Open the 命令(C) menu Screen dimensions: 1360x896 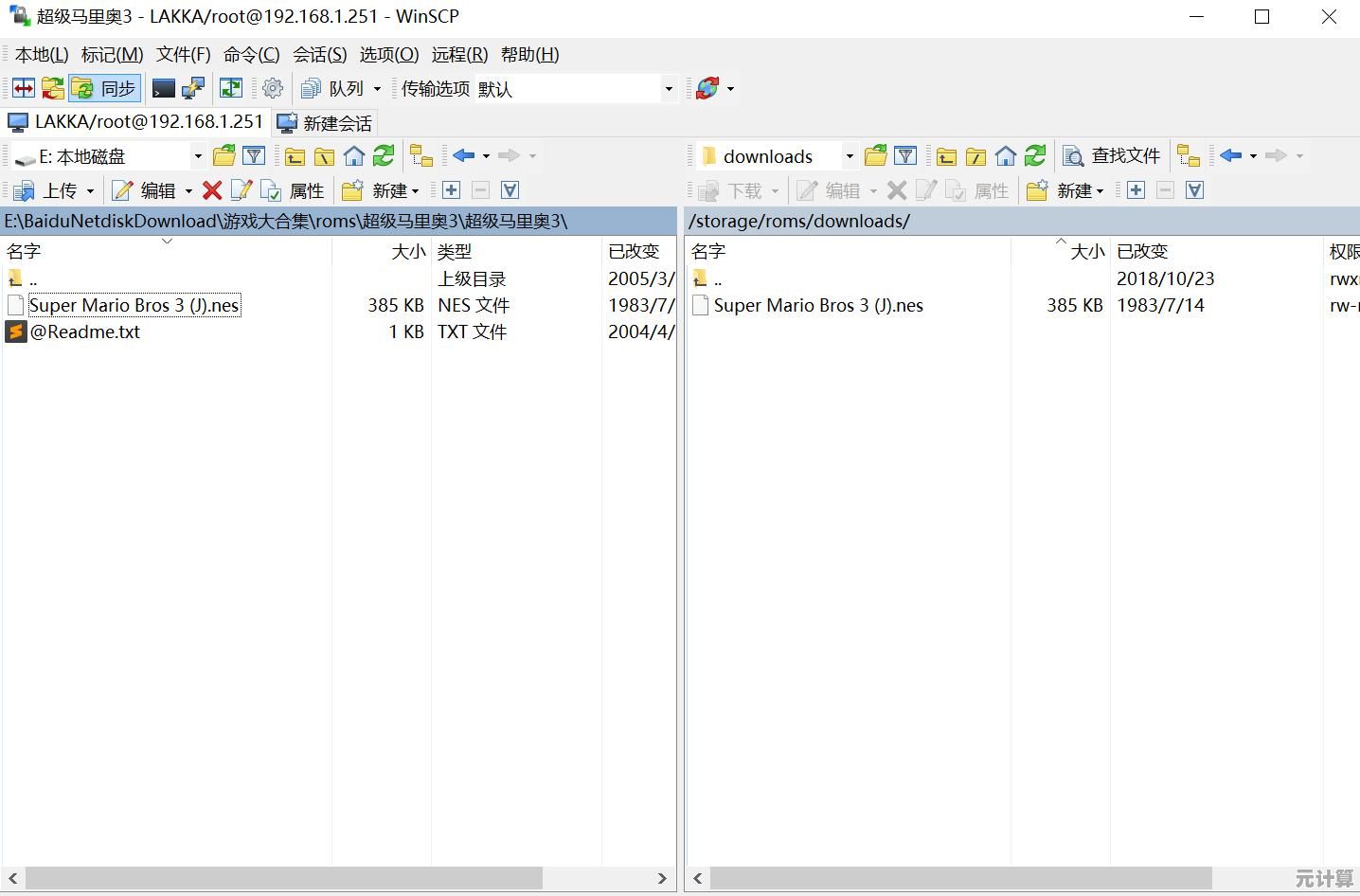click(252, 55)
